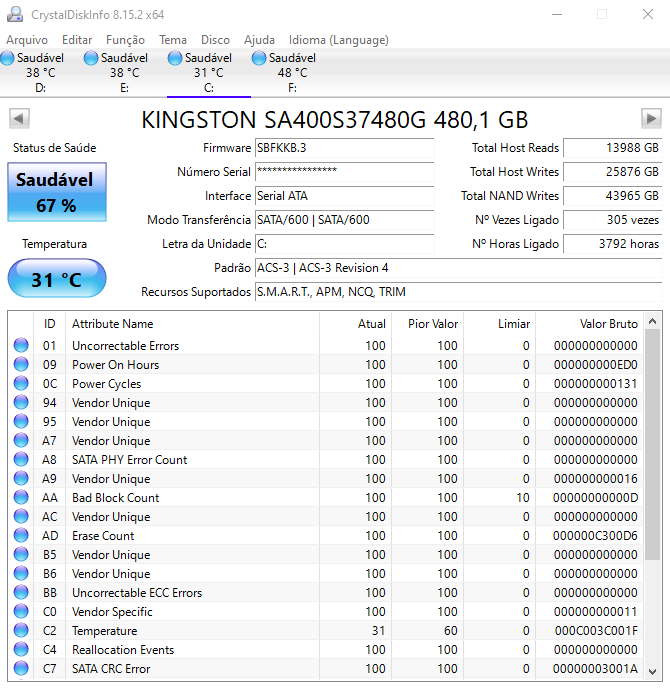Click the ID column header
The height and width of the screenshot is (690, 670).
click(x=49, y=324)
